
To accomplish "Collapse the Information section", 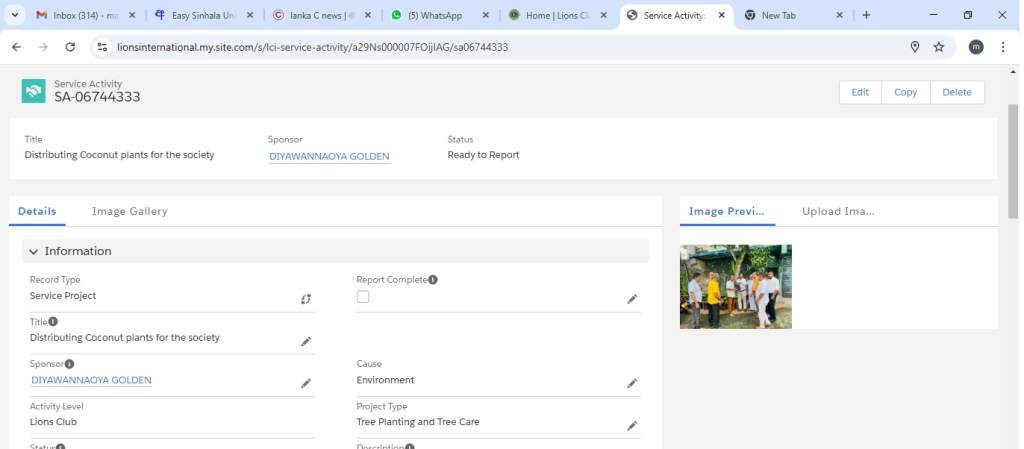I will click(x=335, y=251).
